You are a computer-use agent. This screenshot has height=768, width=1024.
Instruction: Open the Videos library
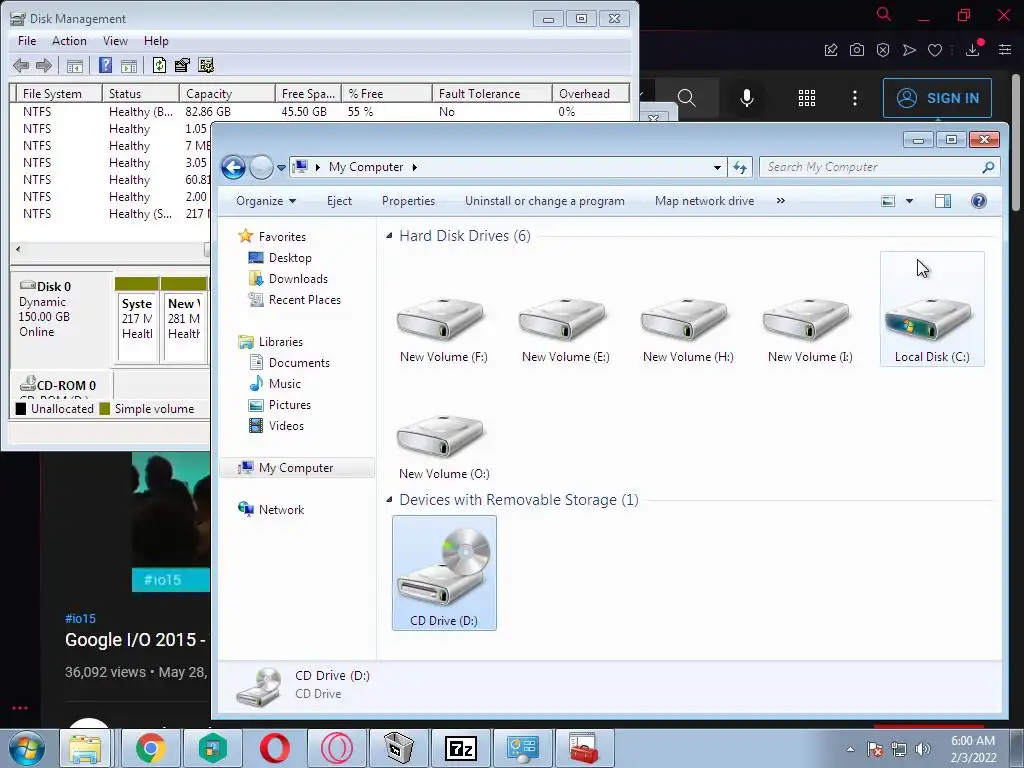click(286, 426)
